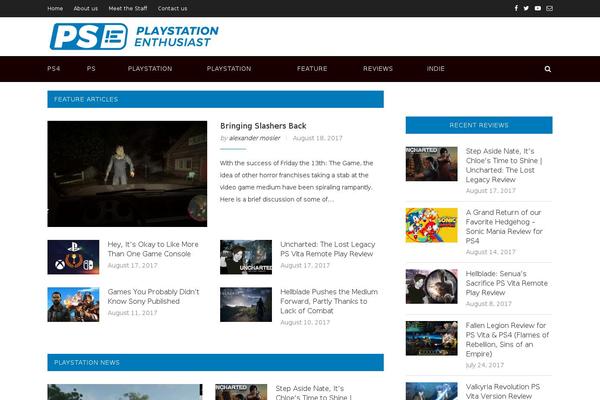Click the Hellblade Pushes the Medium thumbnail
This screenshot has height=400, width=600.
tap(246, 305)
